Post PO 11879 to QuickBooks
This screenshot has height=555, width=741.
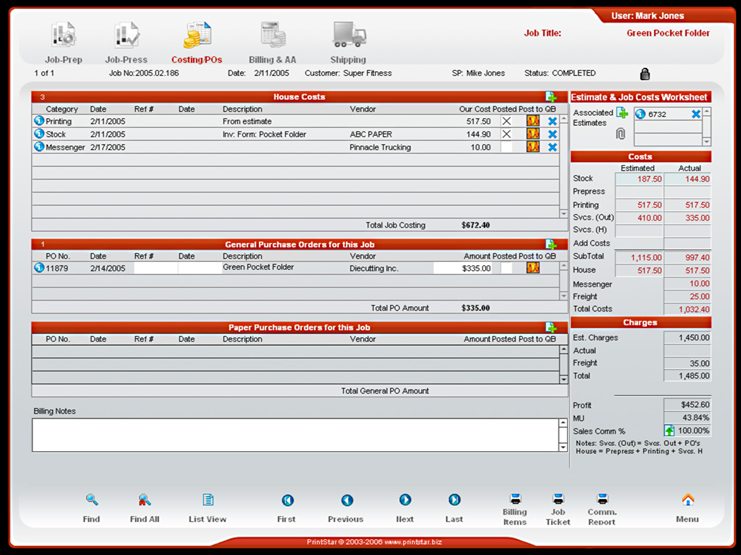tap(533, 268)
